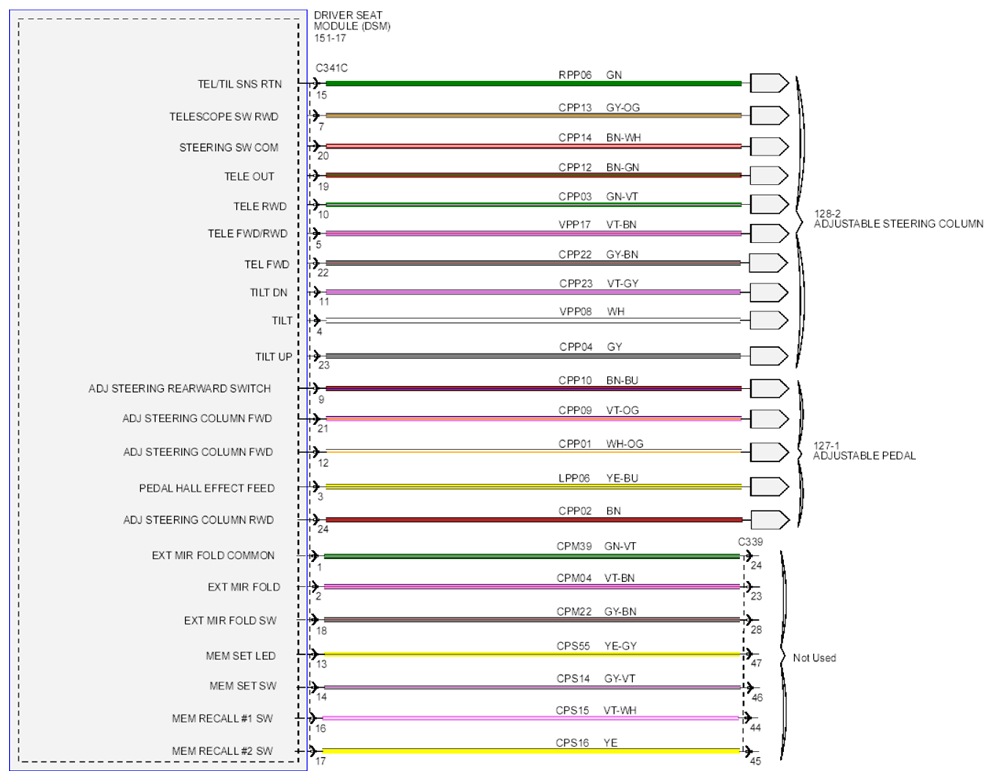
Task: Click the TELESCOPE SW RWD label
Action: pos(224,116)
